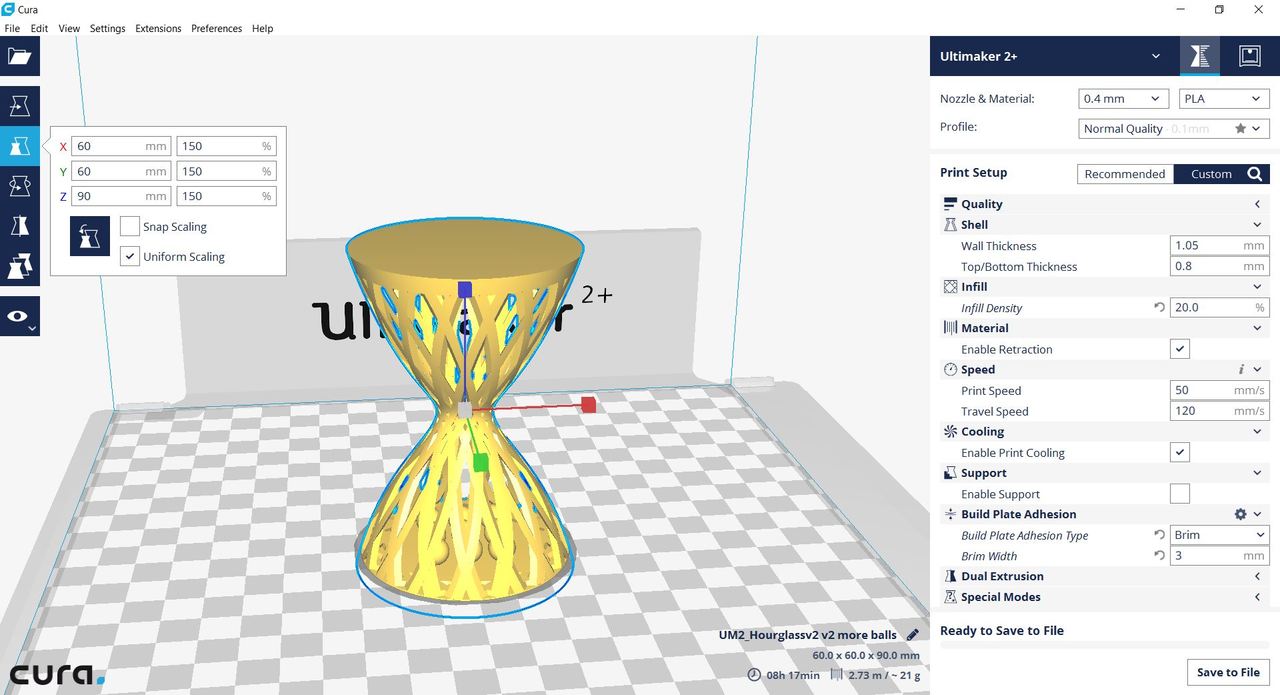Click the Reset scaling button
This screenshot has height=695, width=1280.
pyautogui.click(x=89, y=236)
